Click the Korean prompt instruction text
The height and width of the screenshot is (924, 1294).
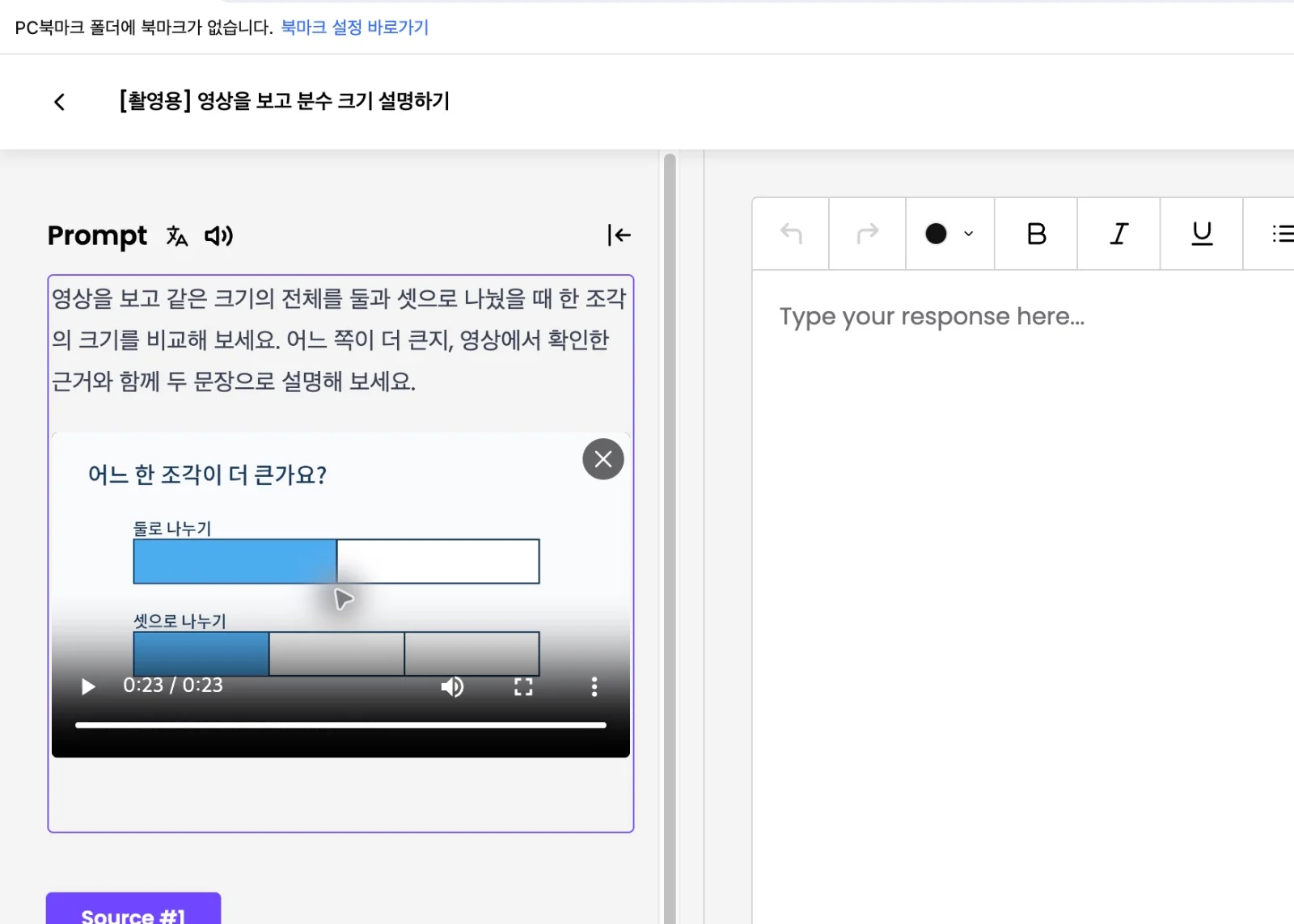coord(339,340)
